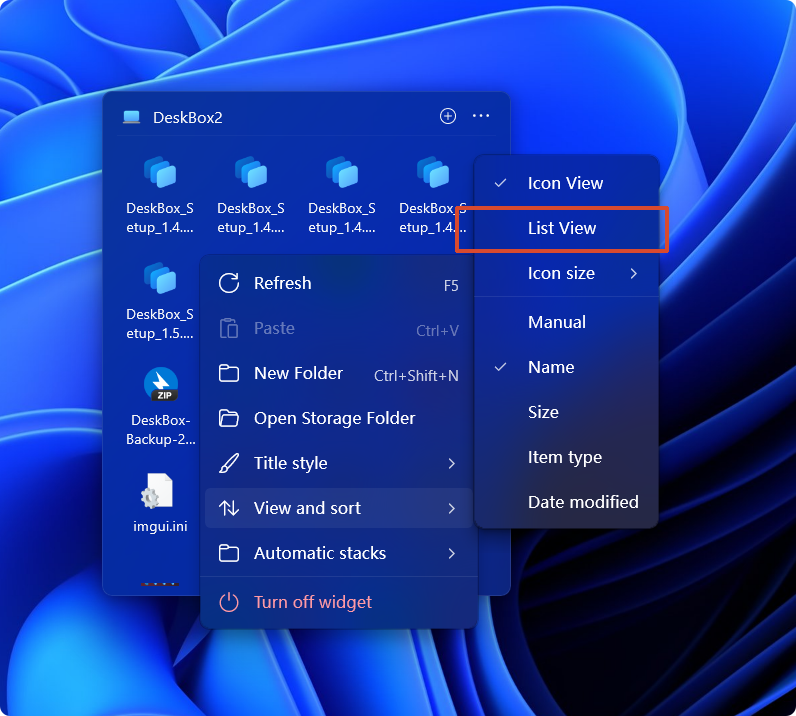Viewport: 796px width, 716px height.
Task: Click the F5 shortcut label
Action: (x=451, y=286)
